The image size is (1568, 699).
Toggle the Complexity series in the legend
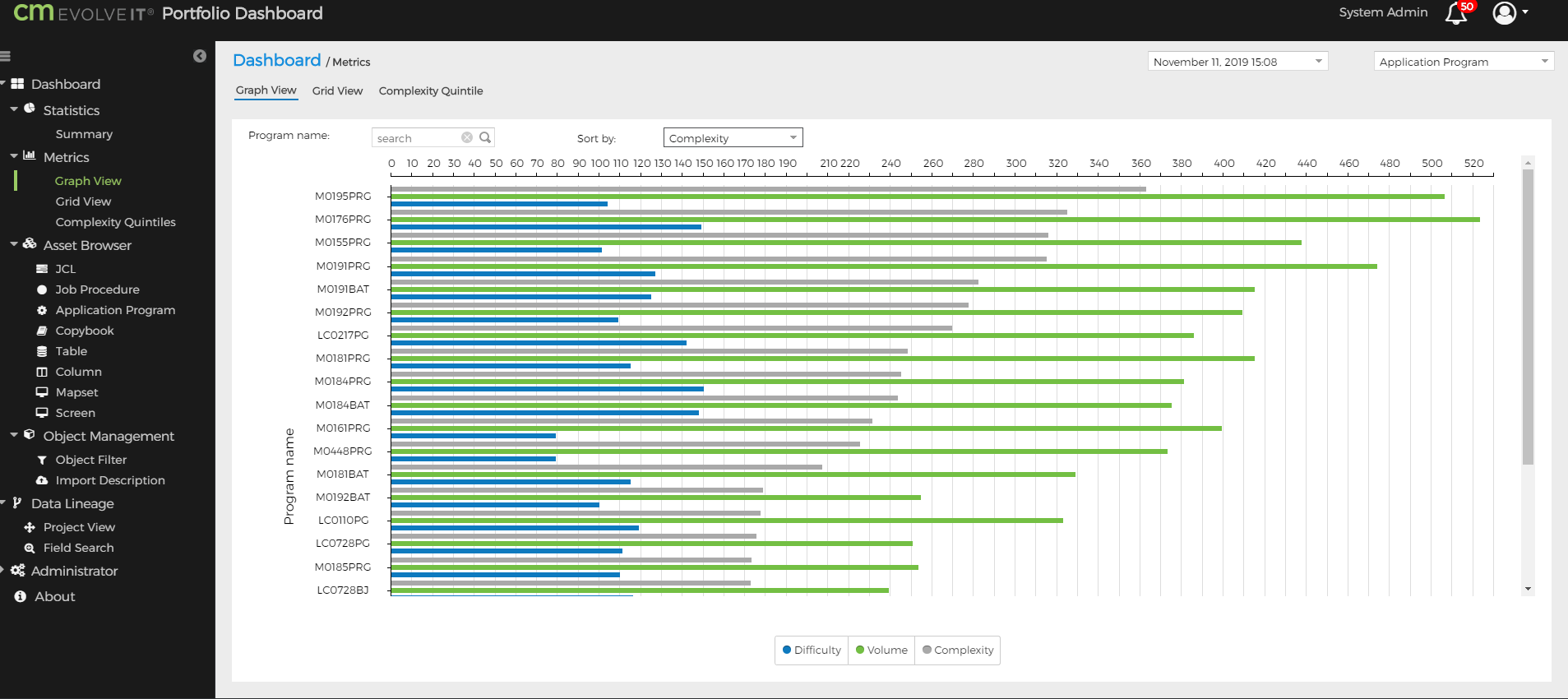(958, 650)
